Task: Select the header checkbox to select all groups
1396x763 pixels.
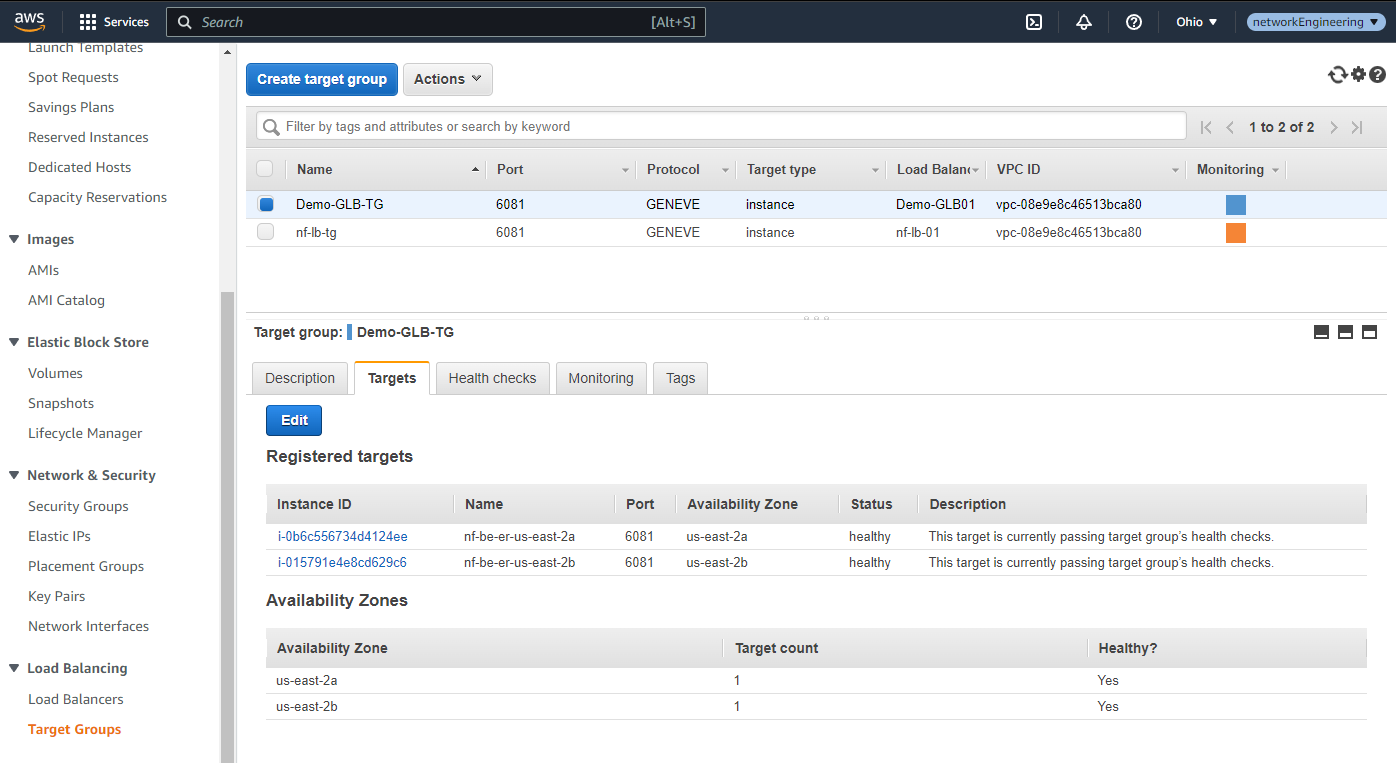Action: (x=265, y=169)
